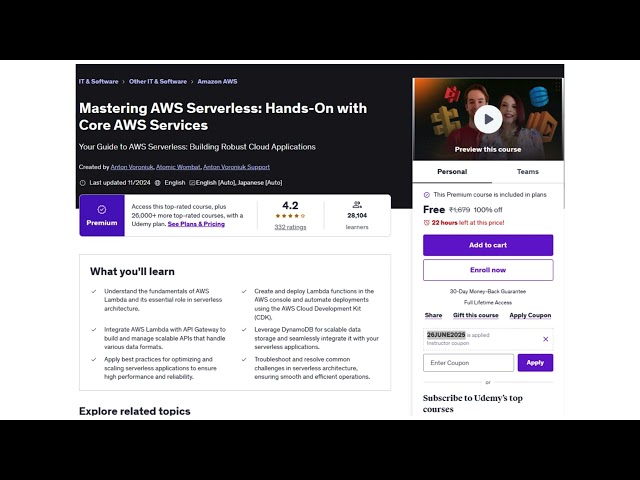Screen dimensions: 640x480
Task: Click the 28,104 learners count
Action: [x=357, y=216]
